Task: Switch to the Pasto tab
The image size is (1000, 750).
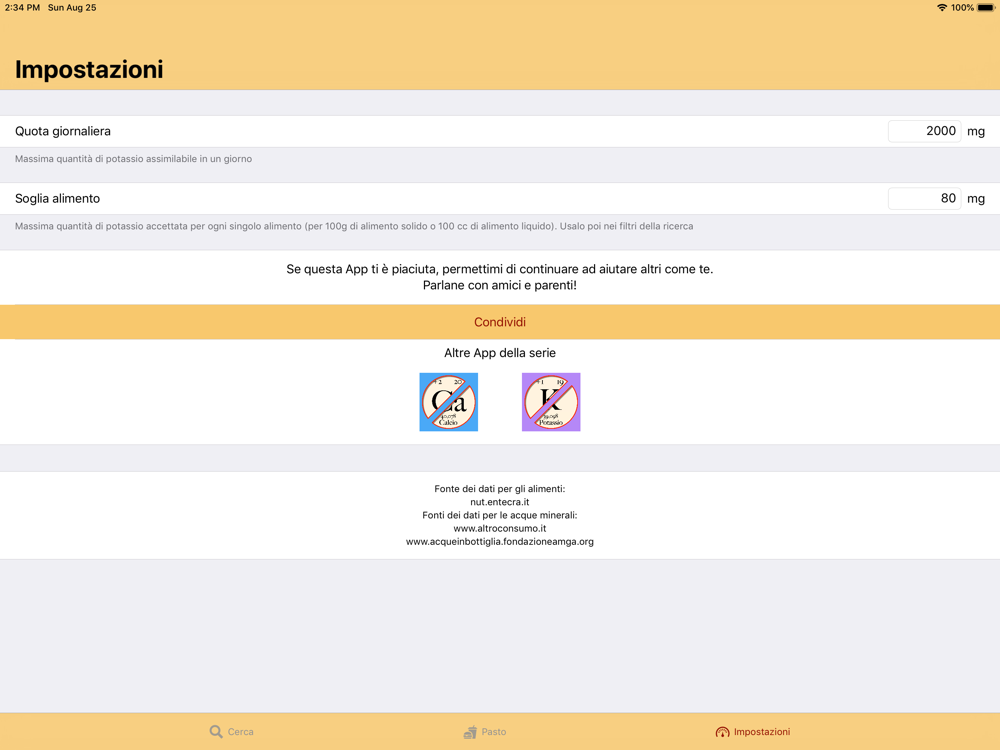Action: point(485,732)
